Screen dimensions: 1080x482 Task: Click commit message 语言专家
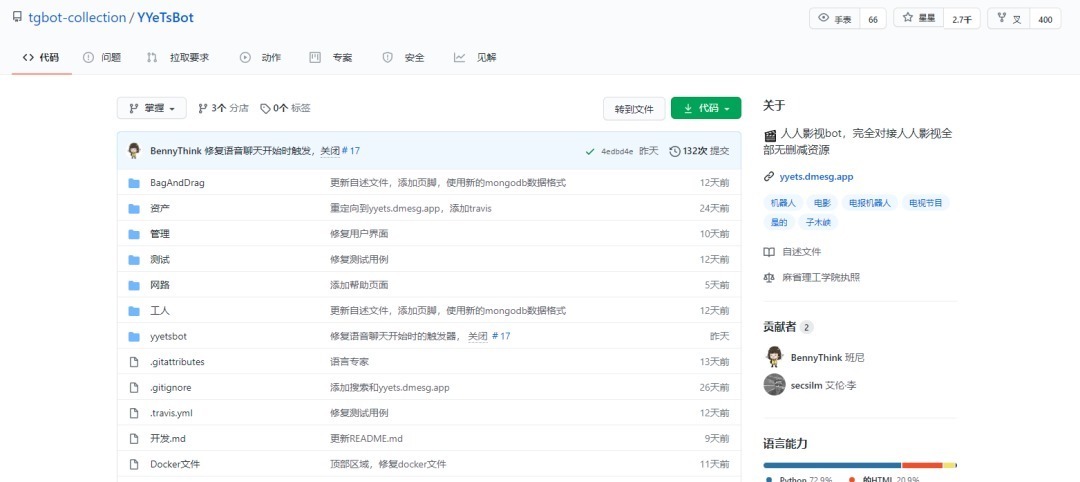click(x=349, y=362)
